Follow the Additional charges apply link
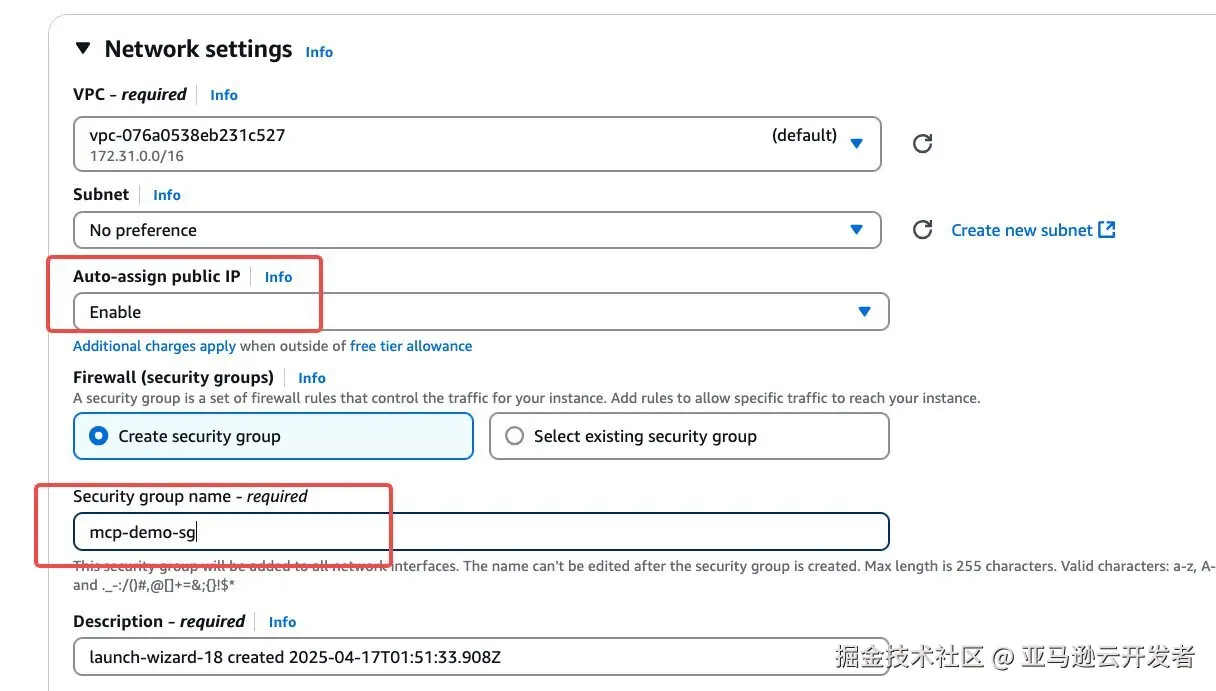The image size is (1216, 691). 154,346
